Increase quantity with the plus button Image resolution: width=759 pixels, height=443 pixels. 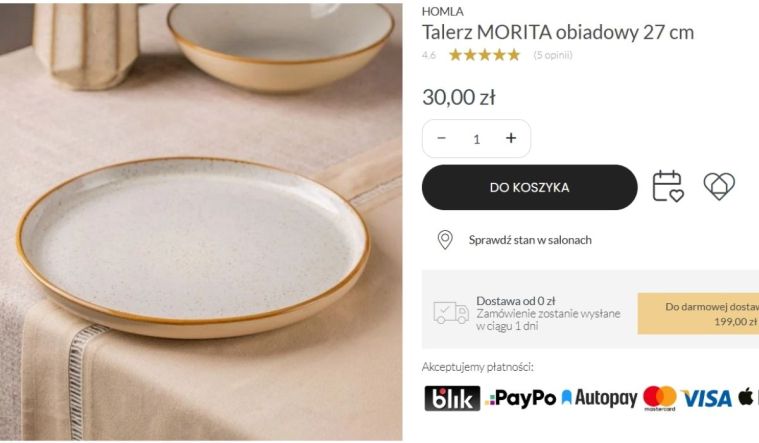(511, 138)
